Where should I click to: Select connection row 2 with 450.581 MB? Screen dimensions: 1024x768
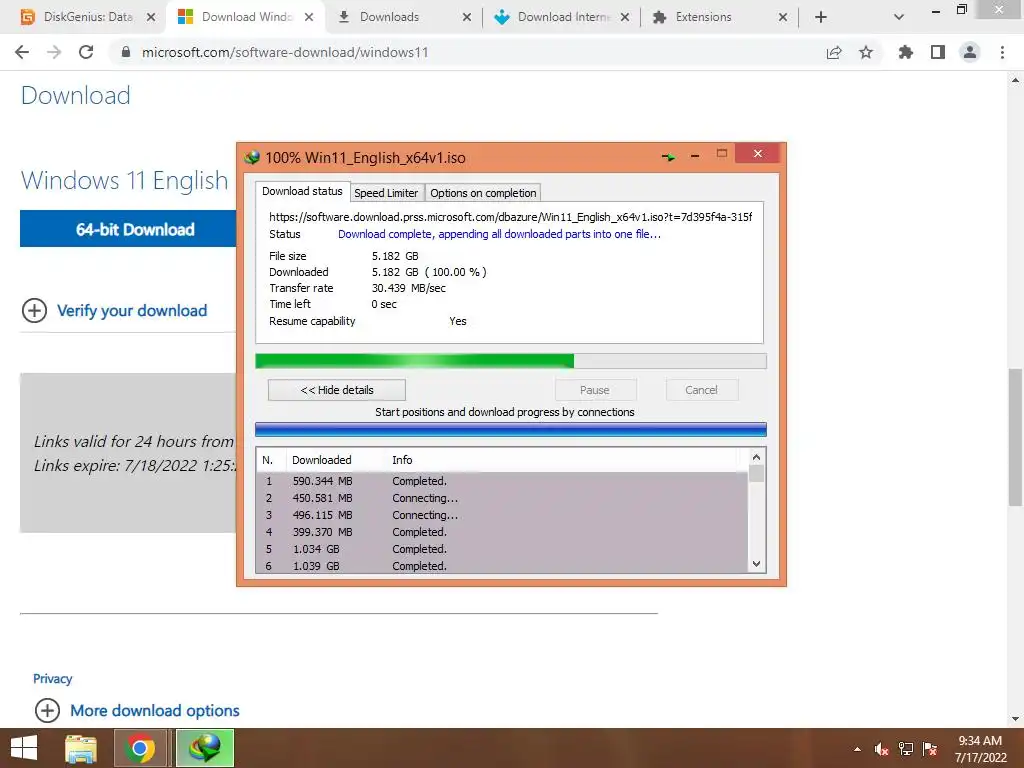pyautogui.click(x=502, y=498)
